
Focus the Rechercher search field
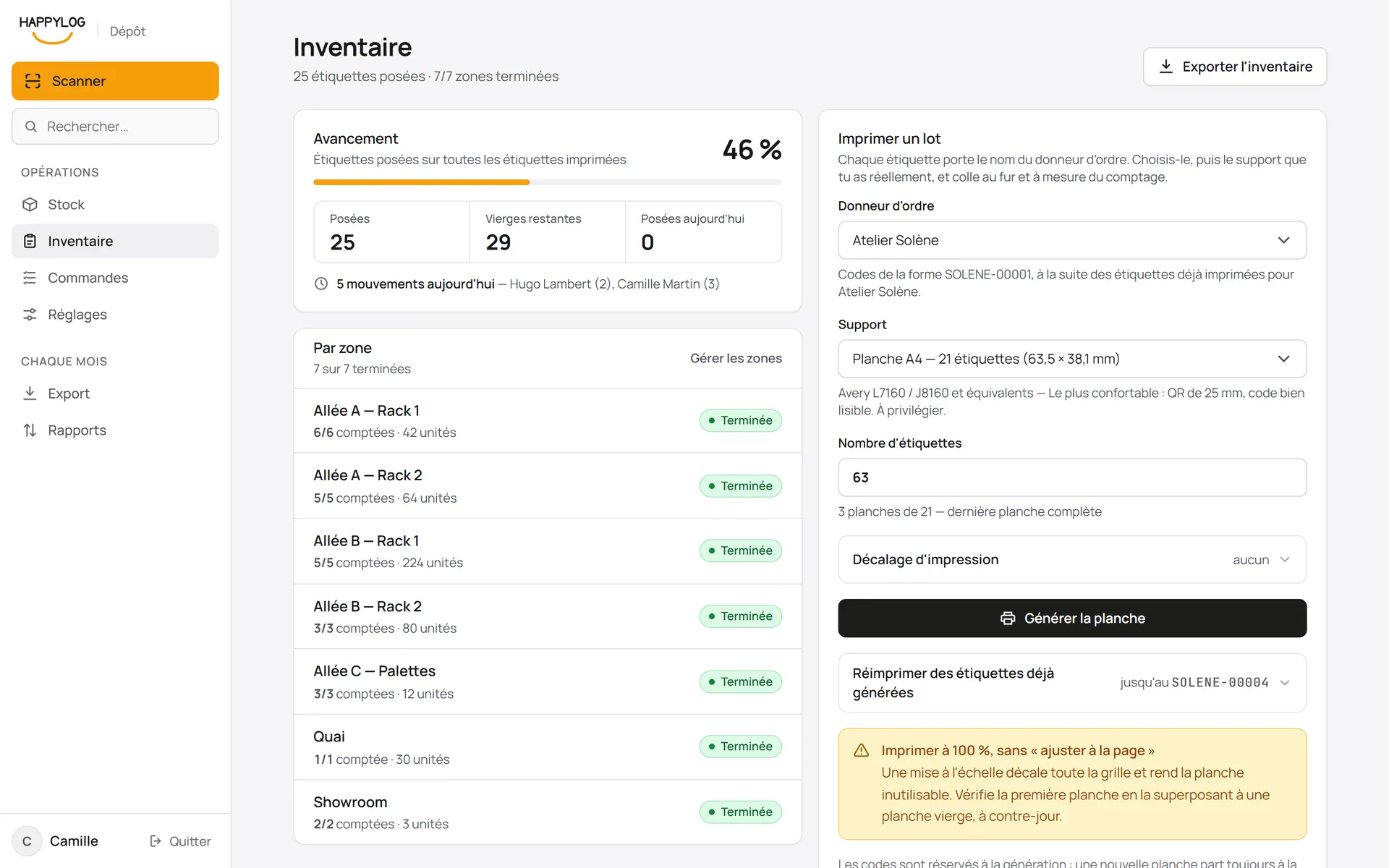coord(115,127)
